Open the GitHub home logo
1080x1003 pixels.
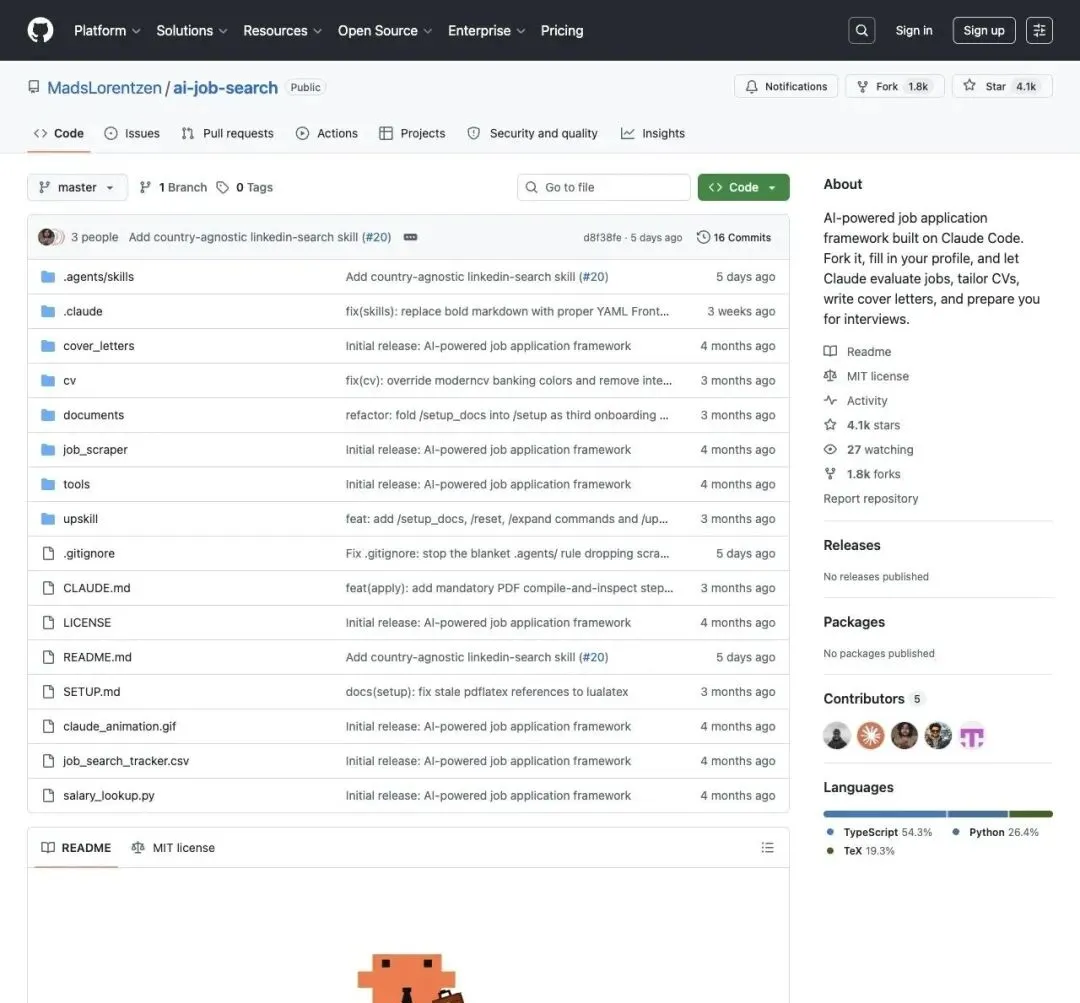coord(40,30)
